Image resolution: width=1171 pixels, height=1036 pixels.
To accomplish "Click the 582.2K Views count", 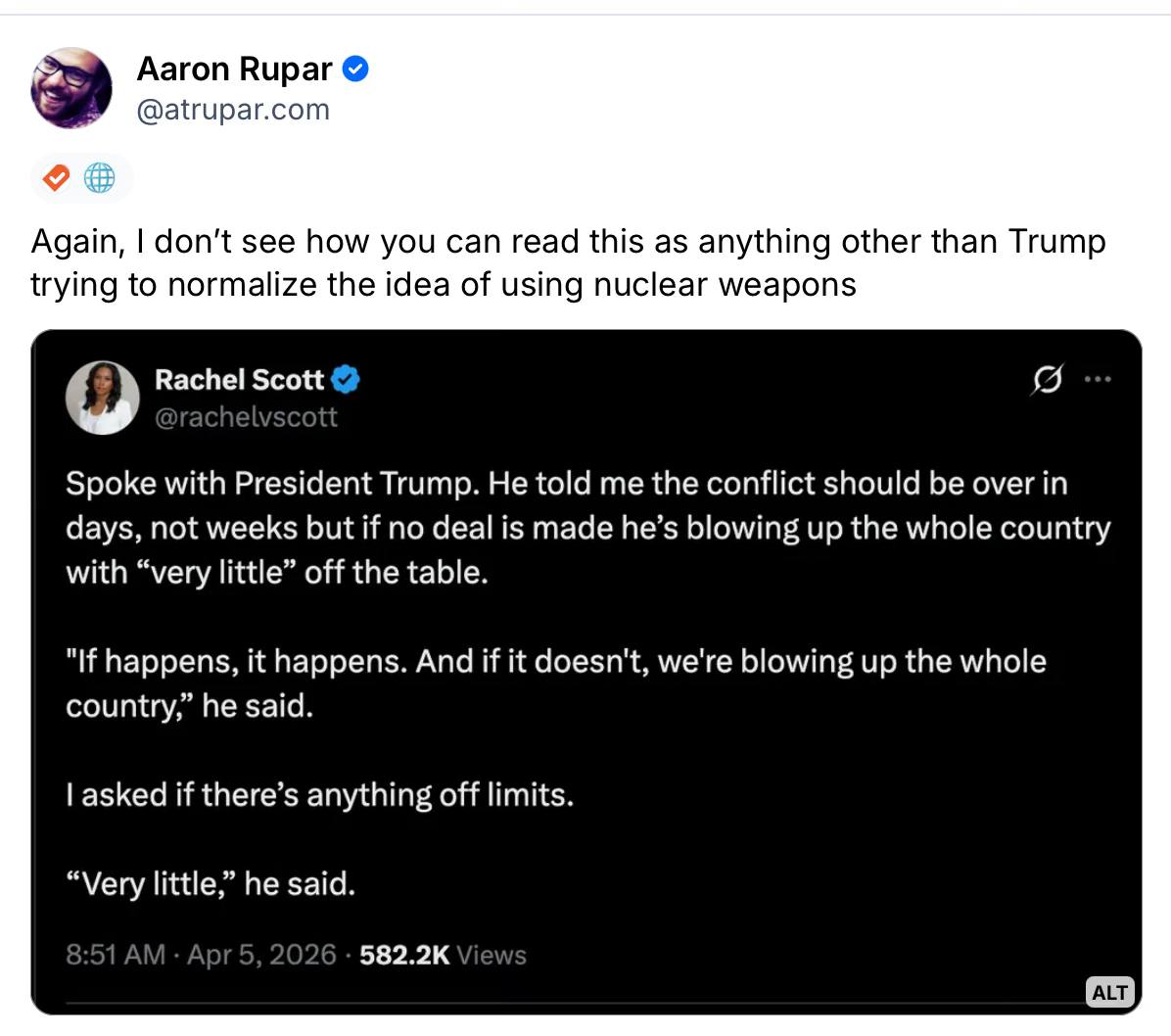I will pos(443,955).
